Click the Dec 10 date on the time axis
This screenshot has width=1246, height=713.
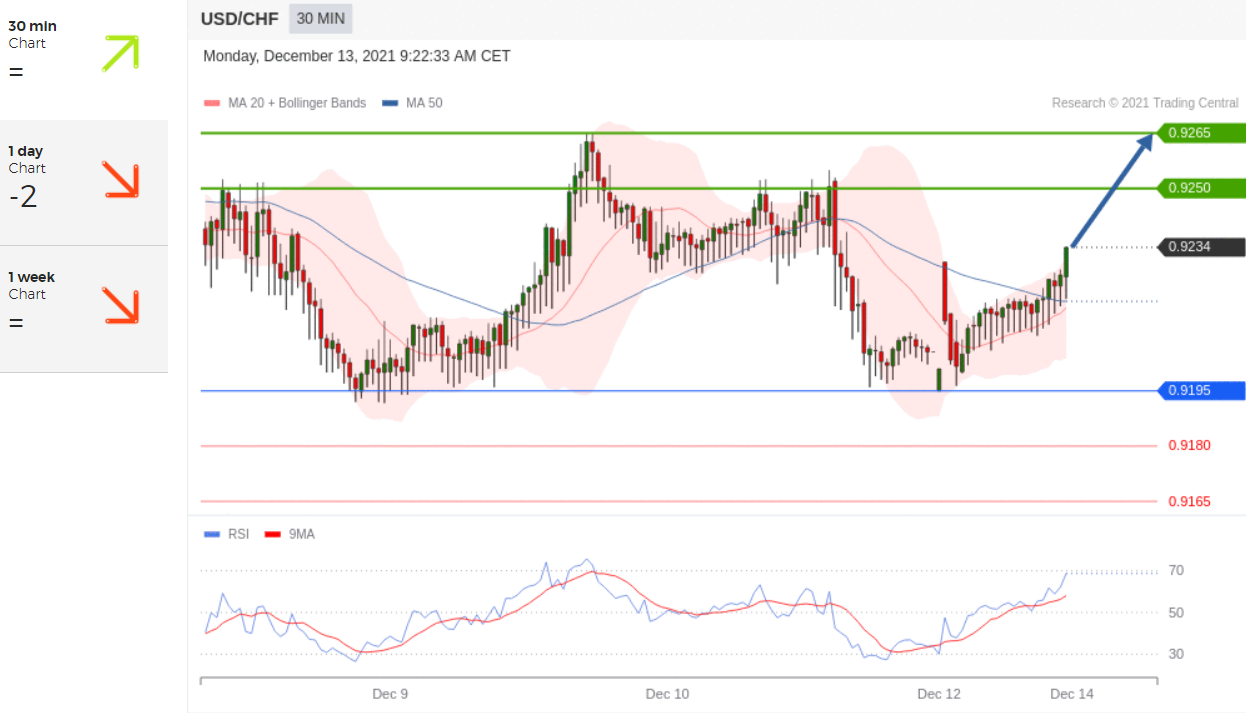[667, 694]
